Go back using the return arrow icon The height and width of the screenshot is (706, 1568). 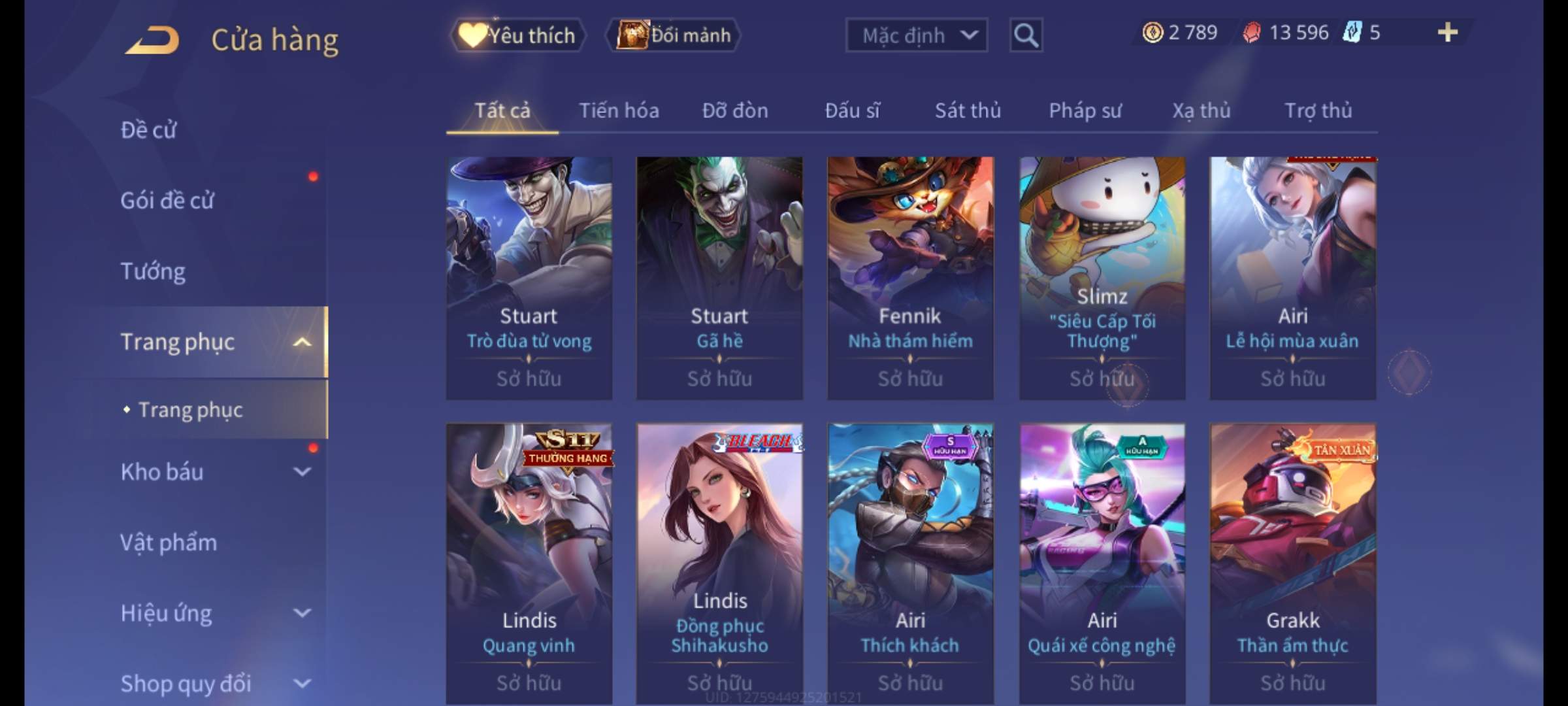(153, 40)
